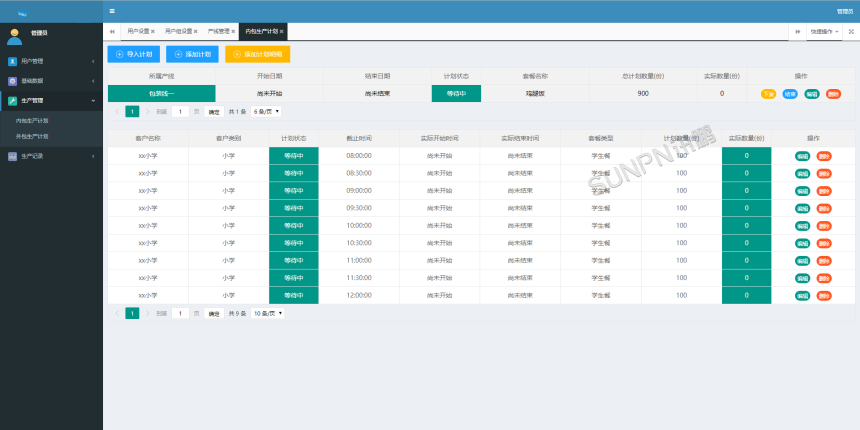Click the 生产记录 sidebar icon
This screenshot has height=430, width=860.
[x=12, y=156]
